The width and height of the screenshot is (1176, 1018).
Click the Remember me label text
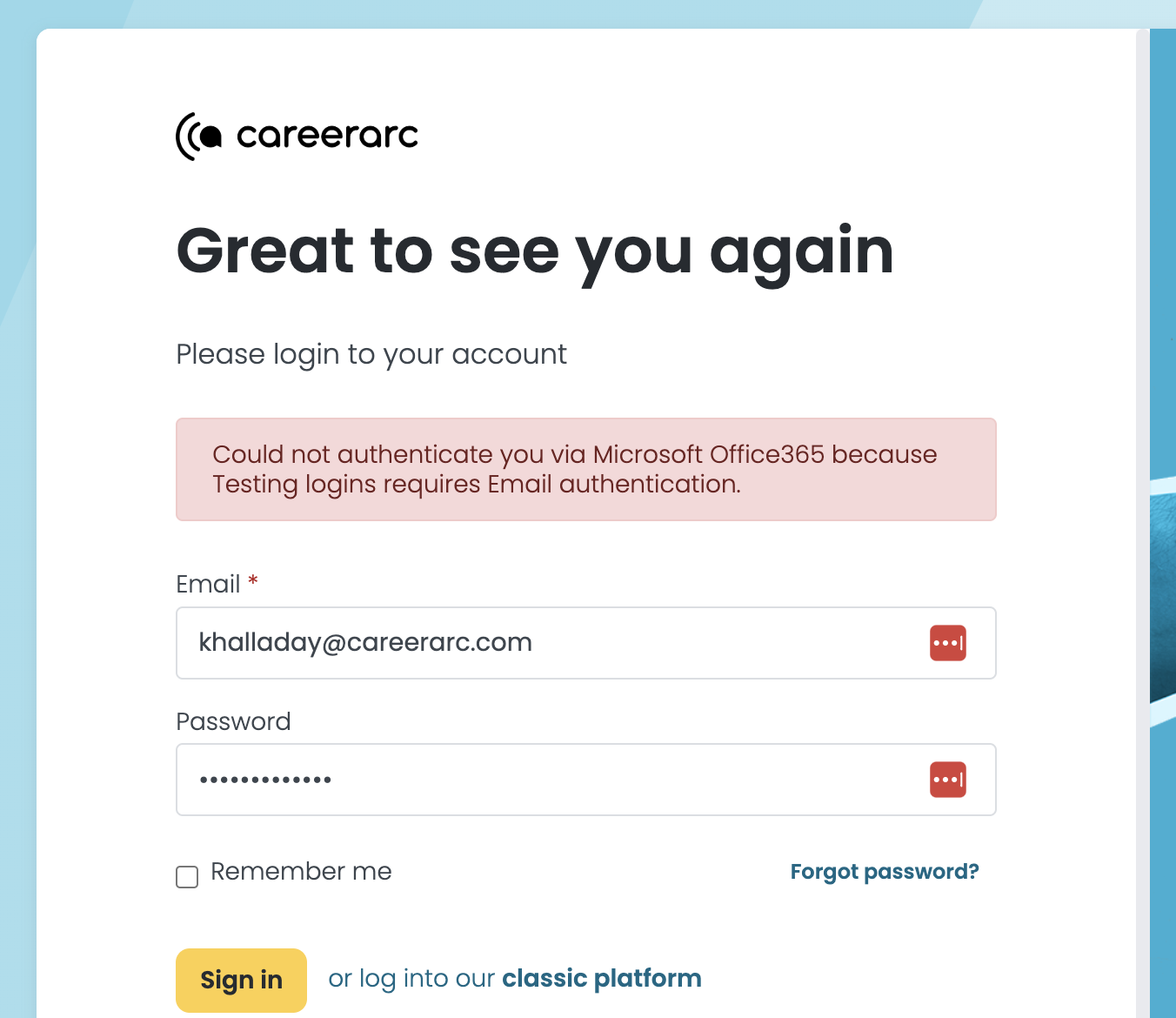[x=301, y=871]
